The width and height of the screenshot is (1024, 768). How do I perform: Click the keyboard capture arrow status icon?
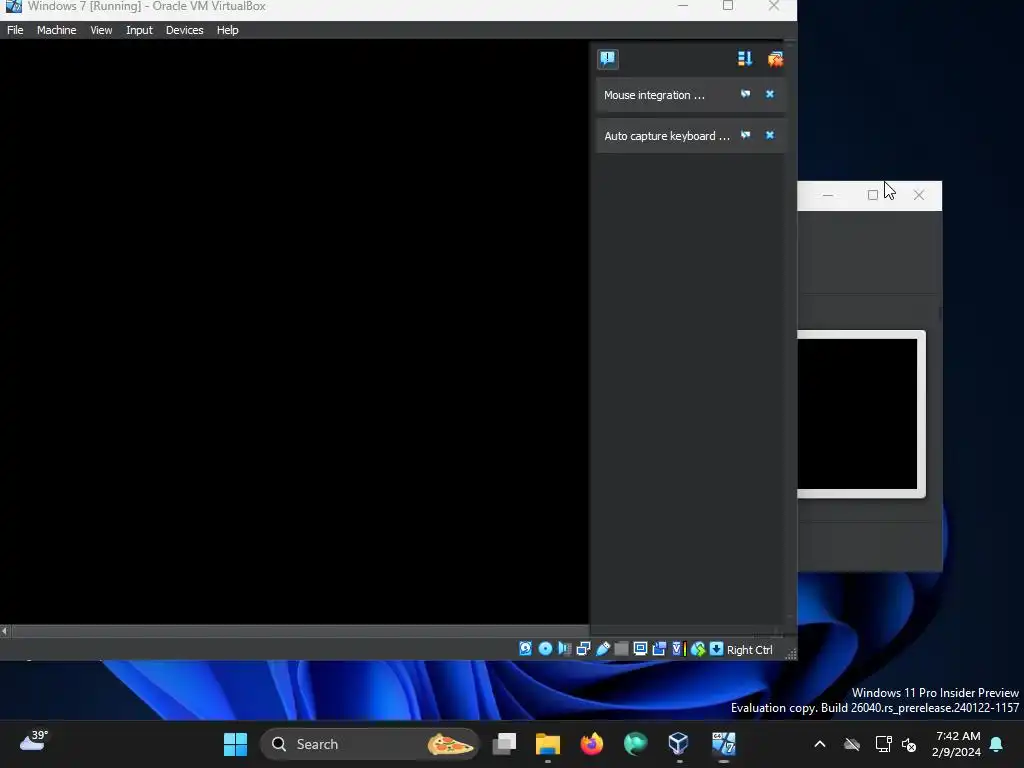[716, 648]
